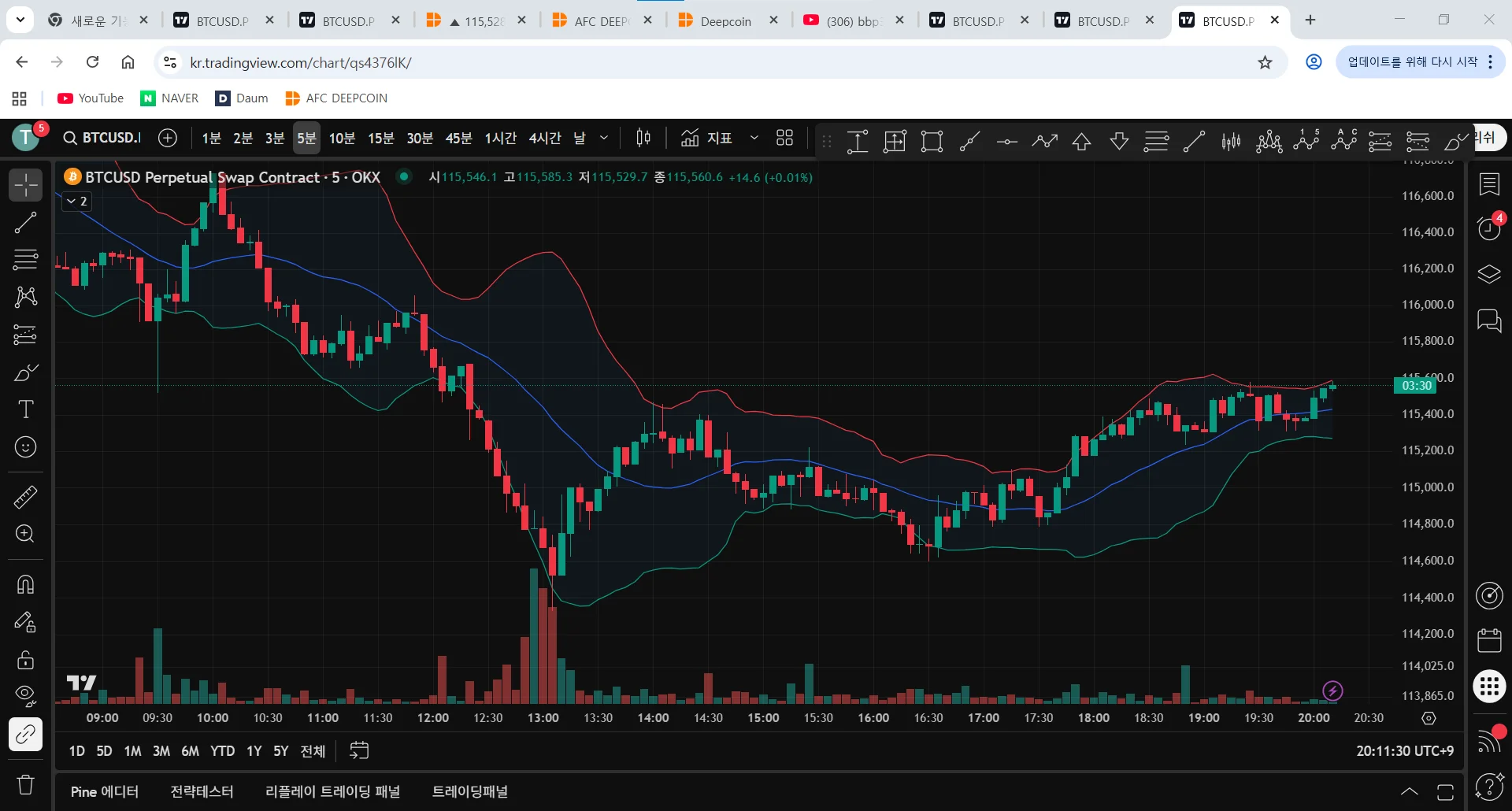
Task: Open the 지표 indicators button
Action: pyautogui.click(x=706, y=138)
